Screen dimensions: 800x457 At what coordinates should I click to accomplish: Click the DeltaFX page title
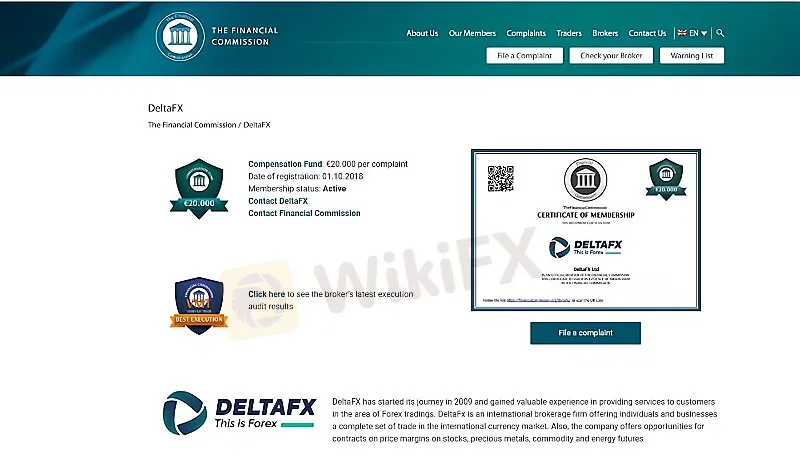[165, 108]
